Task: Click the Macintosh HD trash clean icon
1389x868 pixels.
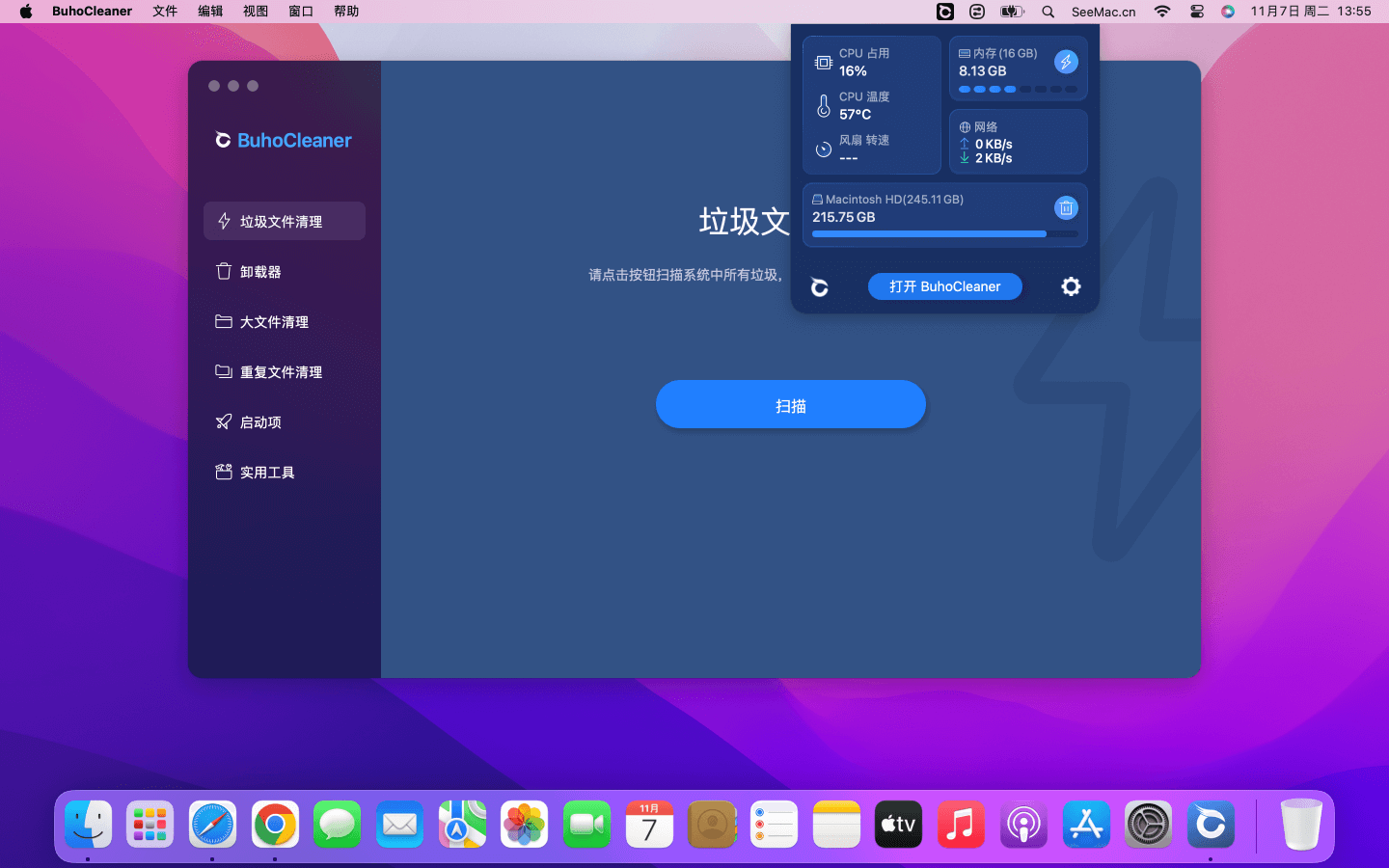Action: (x=1066, y=208)
